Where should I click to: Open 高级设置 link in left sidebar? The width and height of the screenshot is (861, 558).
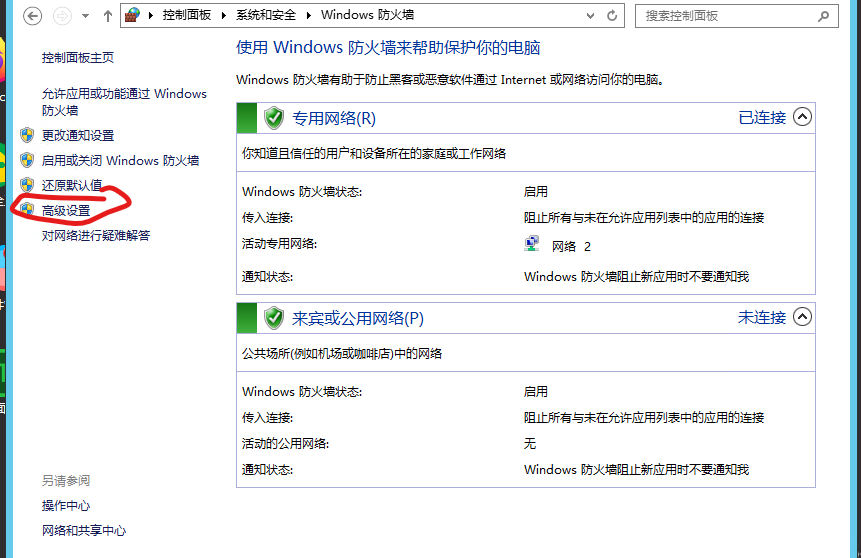coord(66,210)
